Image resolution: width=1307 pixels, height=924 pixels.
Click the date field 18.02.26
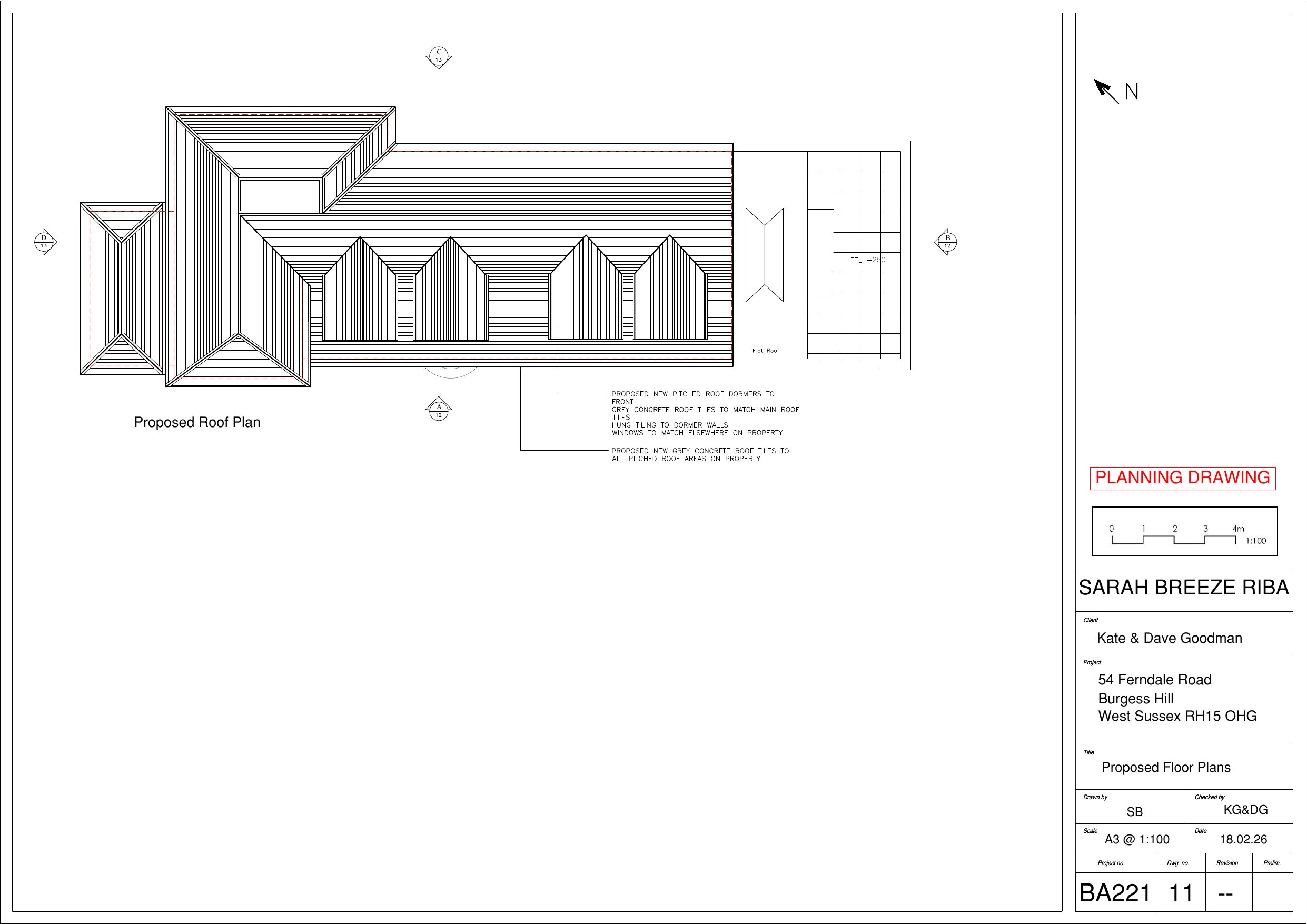(x=1243, y=839)
